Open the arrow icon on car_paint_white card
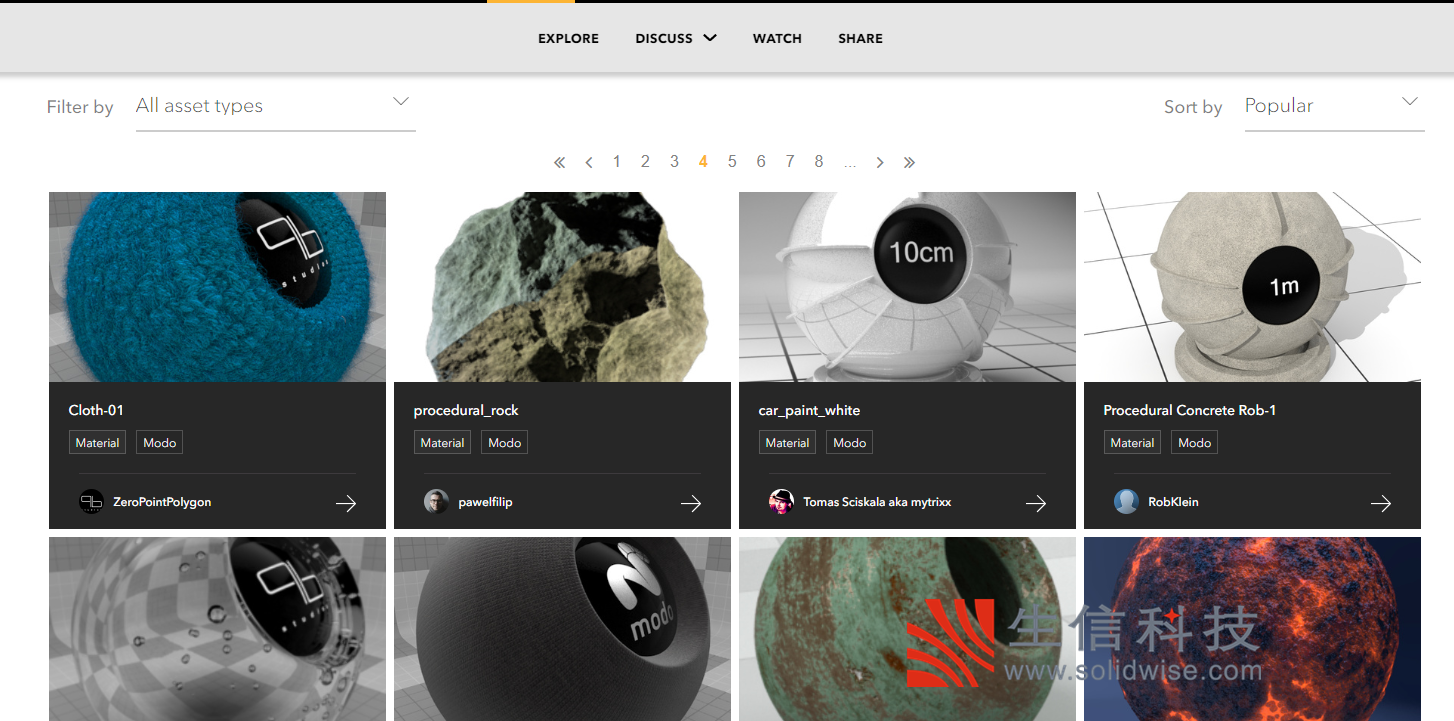The width and height of the screenshot is (1454, 721). pyautogui.click(x=1036, y=503)
